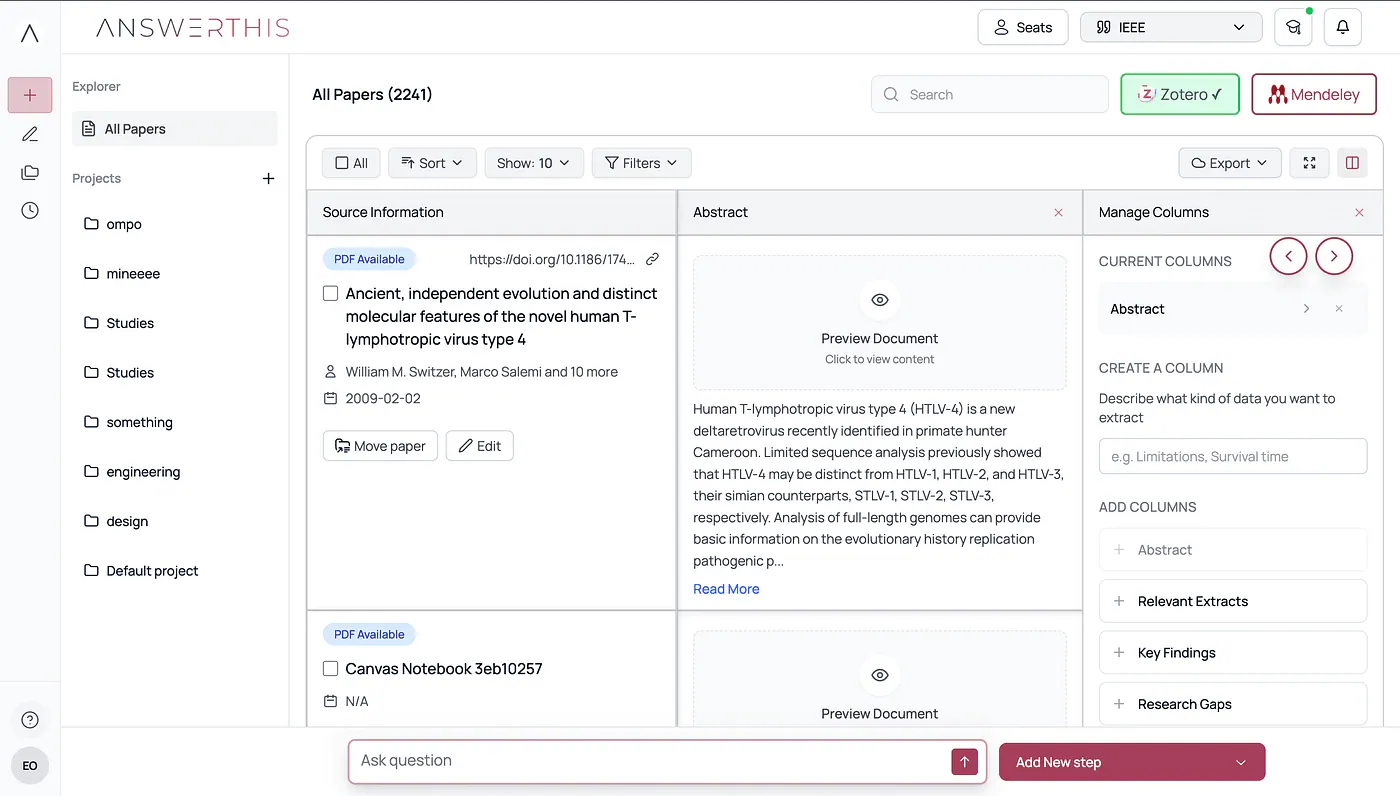Open the Export dropdown

point(1230,163)
